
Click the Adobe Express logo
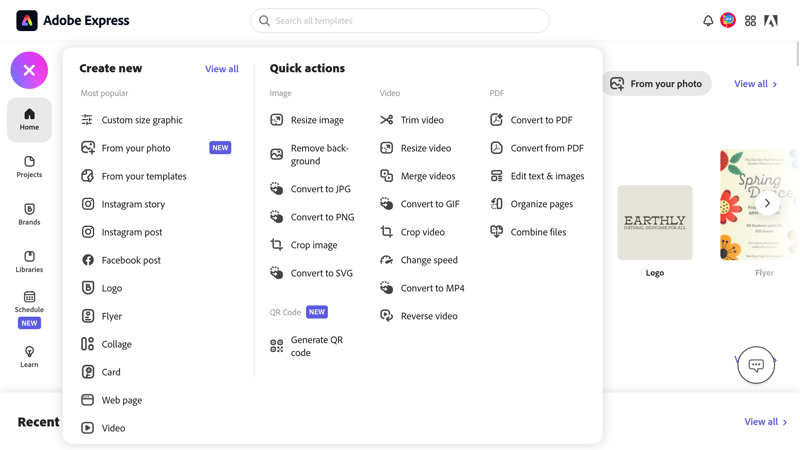(x=72, y=20)
